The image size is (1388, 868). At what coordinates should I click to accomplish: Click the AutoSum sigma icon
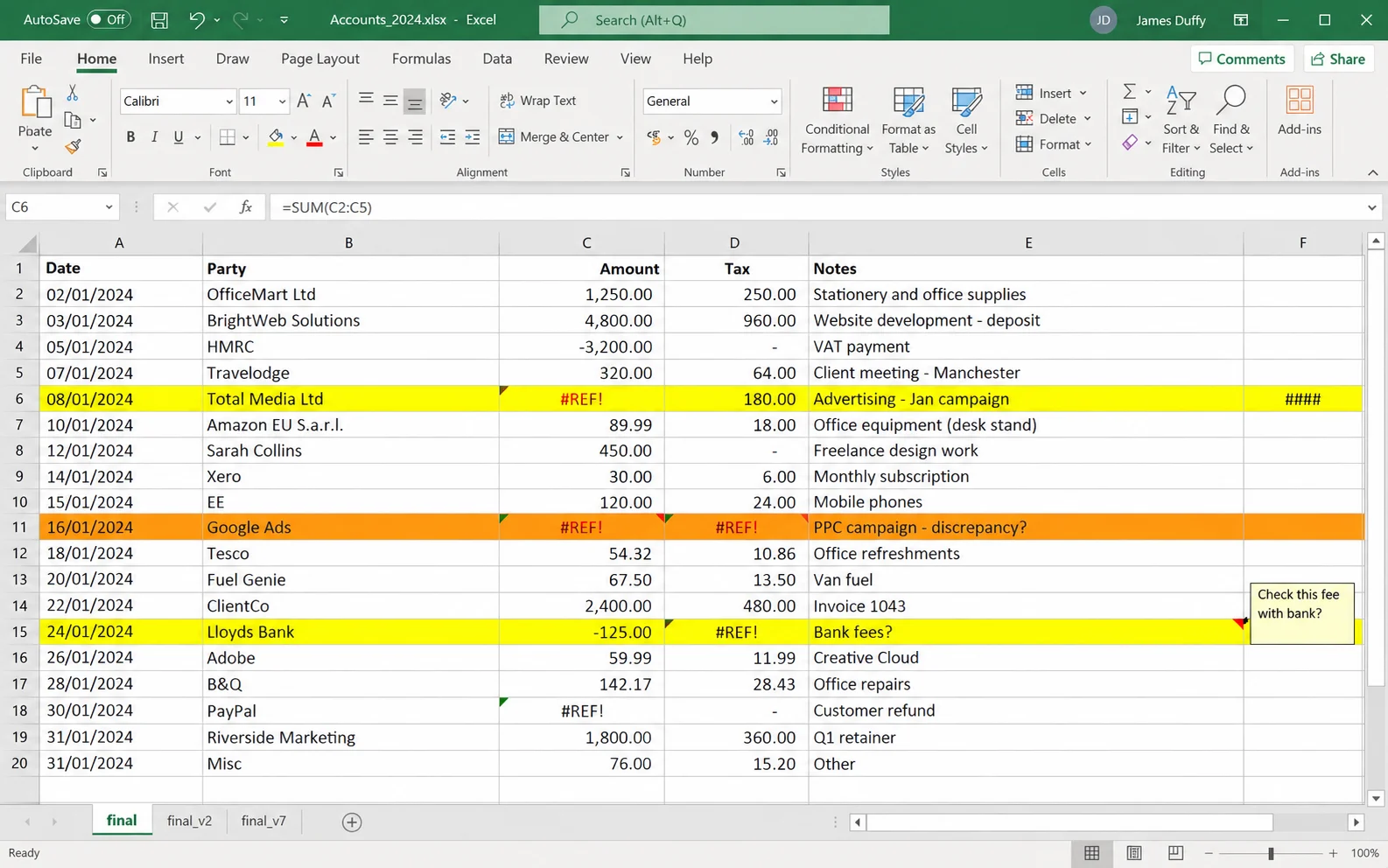tap(1129, 92)
